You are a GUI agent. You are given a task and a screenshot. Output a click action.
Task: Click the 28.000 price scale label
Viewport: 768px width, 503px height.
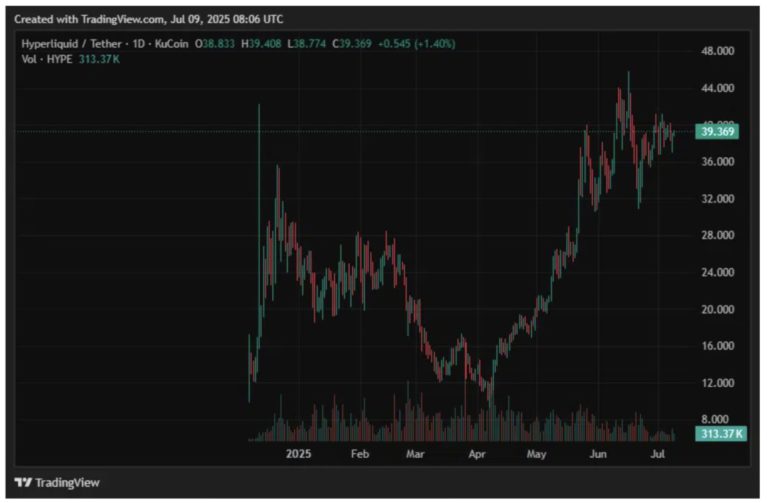[x=718, y=235]
